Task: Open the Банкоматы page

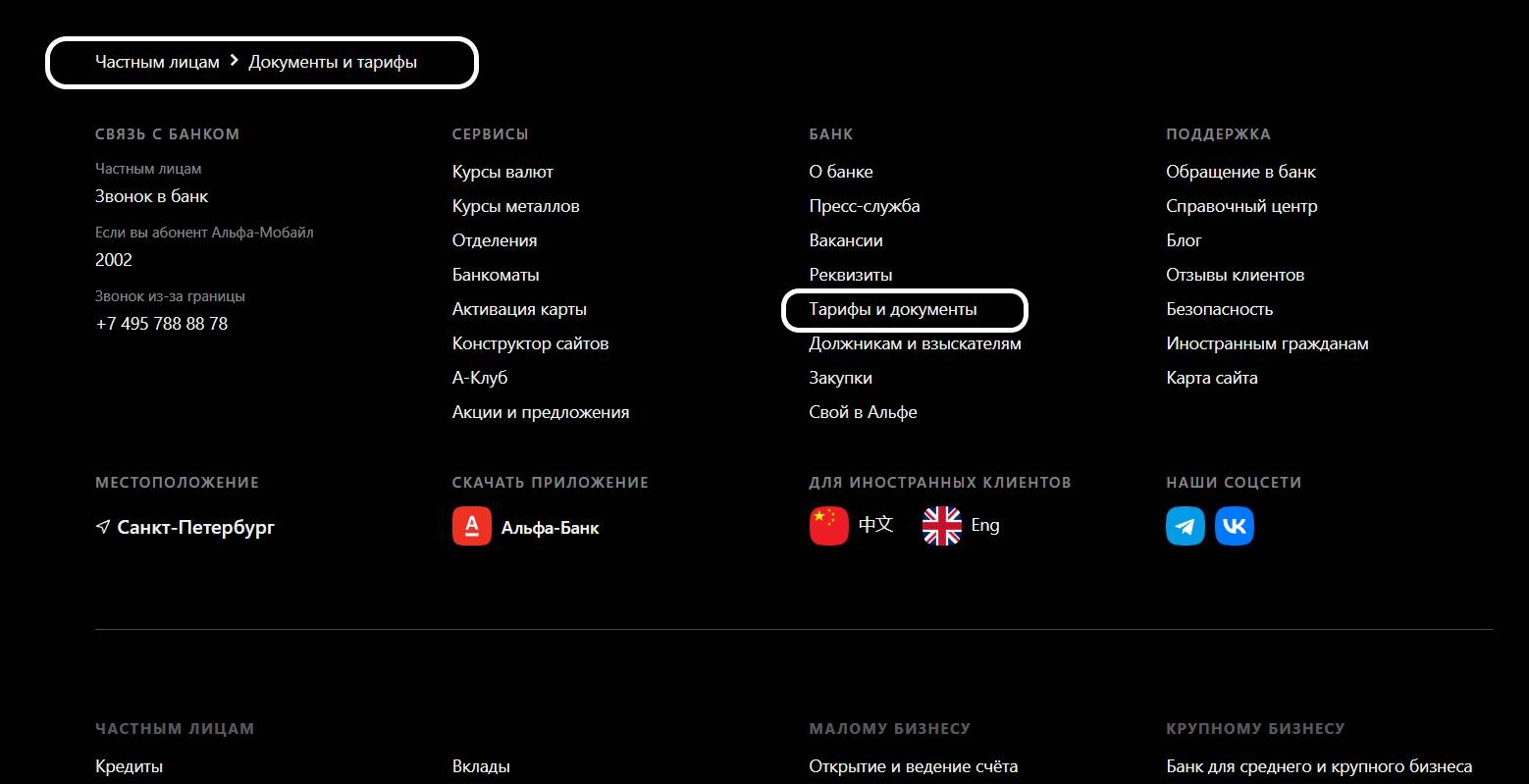Action: [x=496, y=274]
